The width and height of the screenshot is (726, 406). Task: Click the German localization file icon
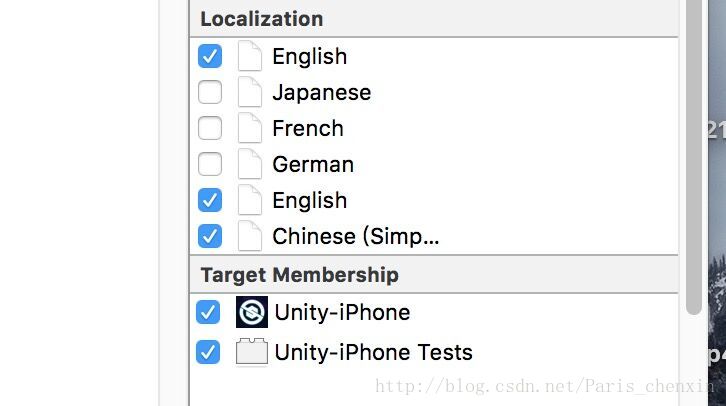250,165
